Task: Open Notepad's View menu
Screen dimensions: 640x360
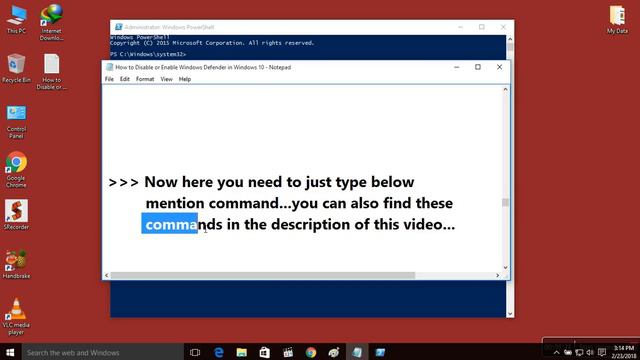Action: (166, 79)
